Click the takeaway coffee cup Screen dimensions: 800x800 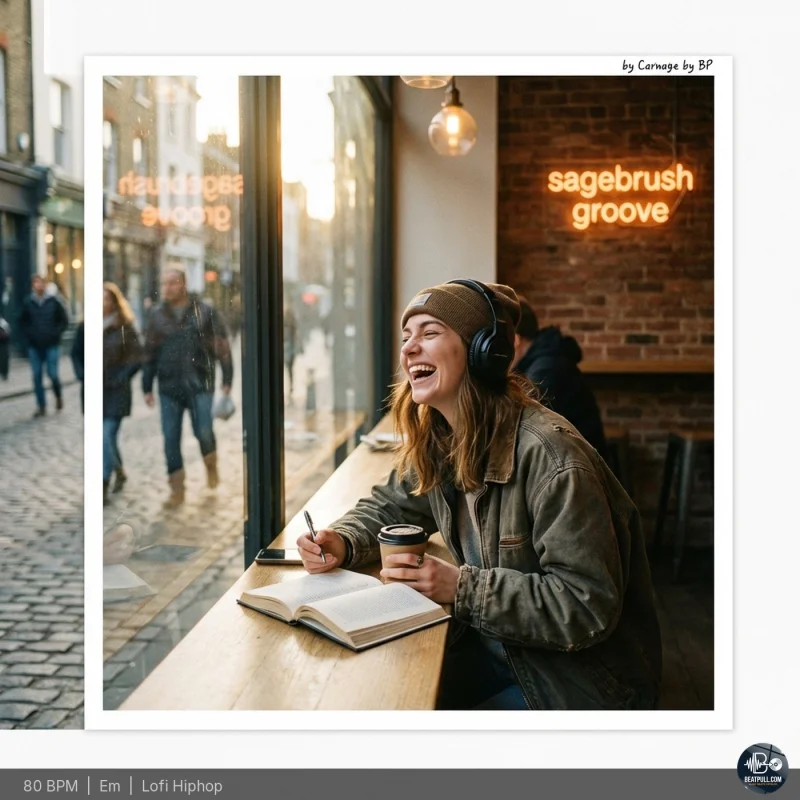tap(402, 549)
